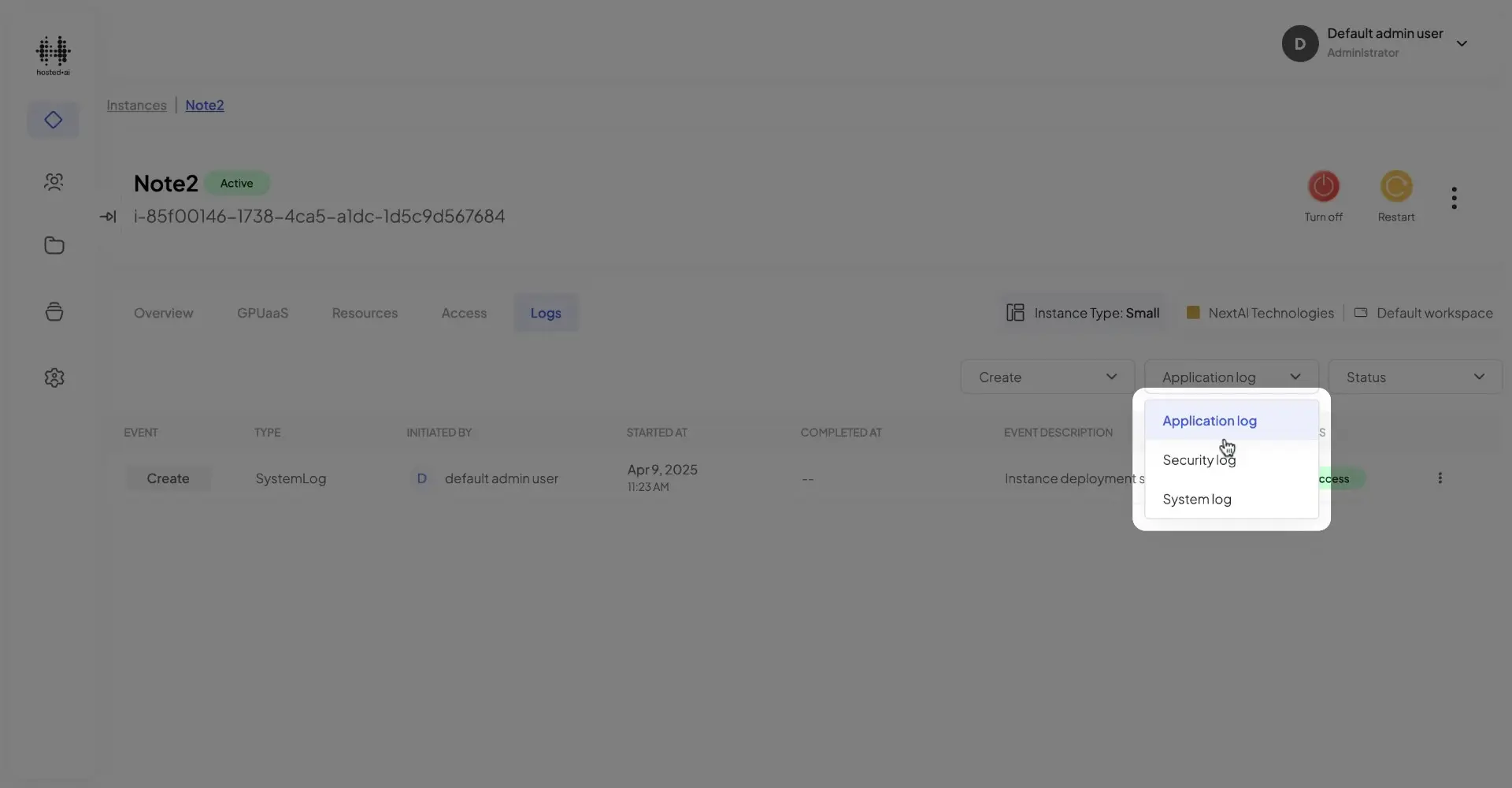1512x788 pixels.
Task: Select the NextAI Technologies green status indicator
Action: pyautogui.click(x=1193, y=313)
